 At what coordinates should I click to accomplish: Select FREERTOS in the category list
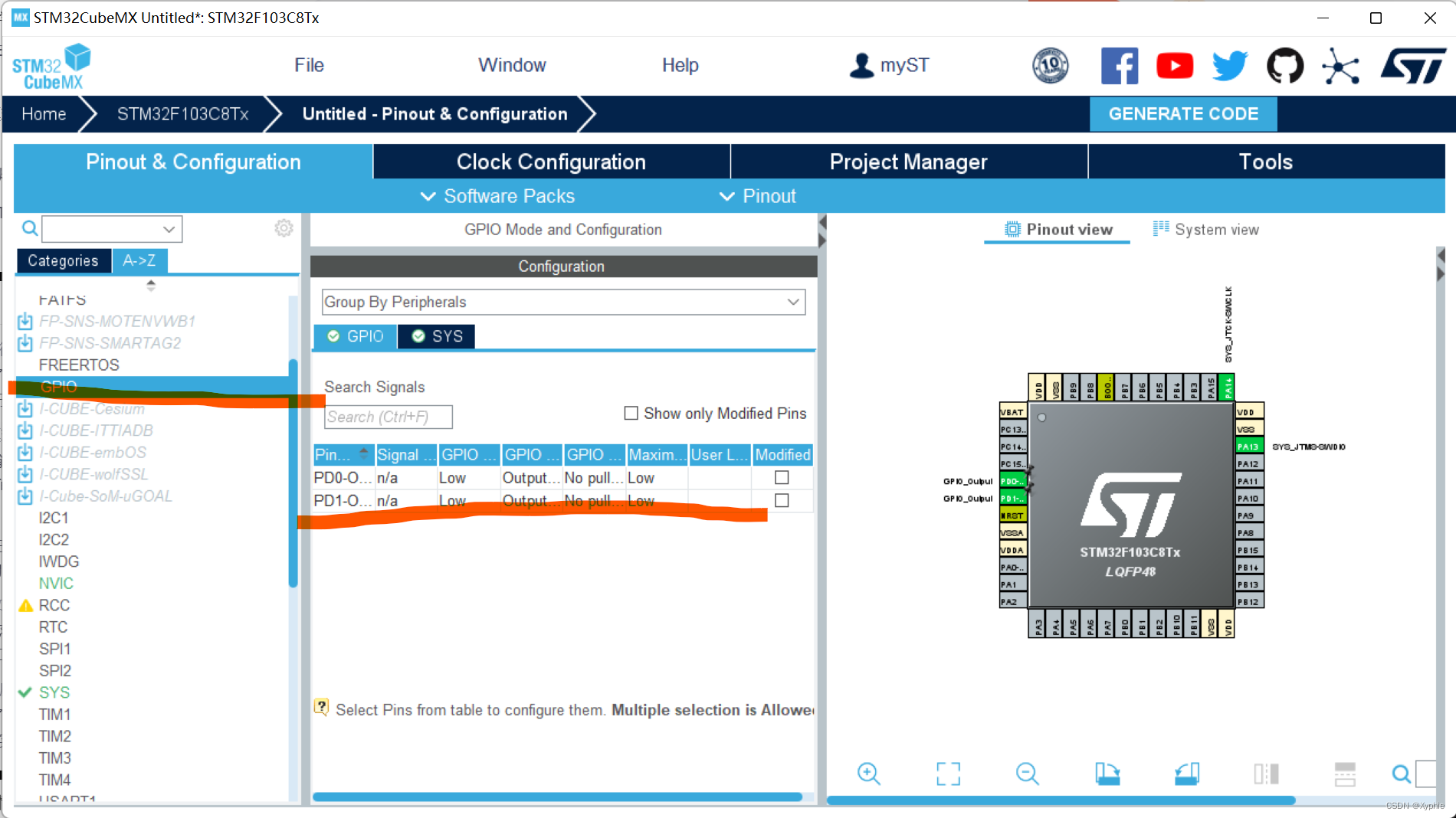[x=79, y=365]
